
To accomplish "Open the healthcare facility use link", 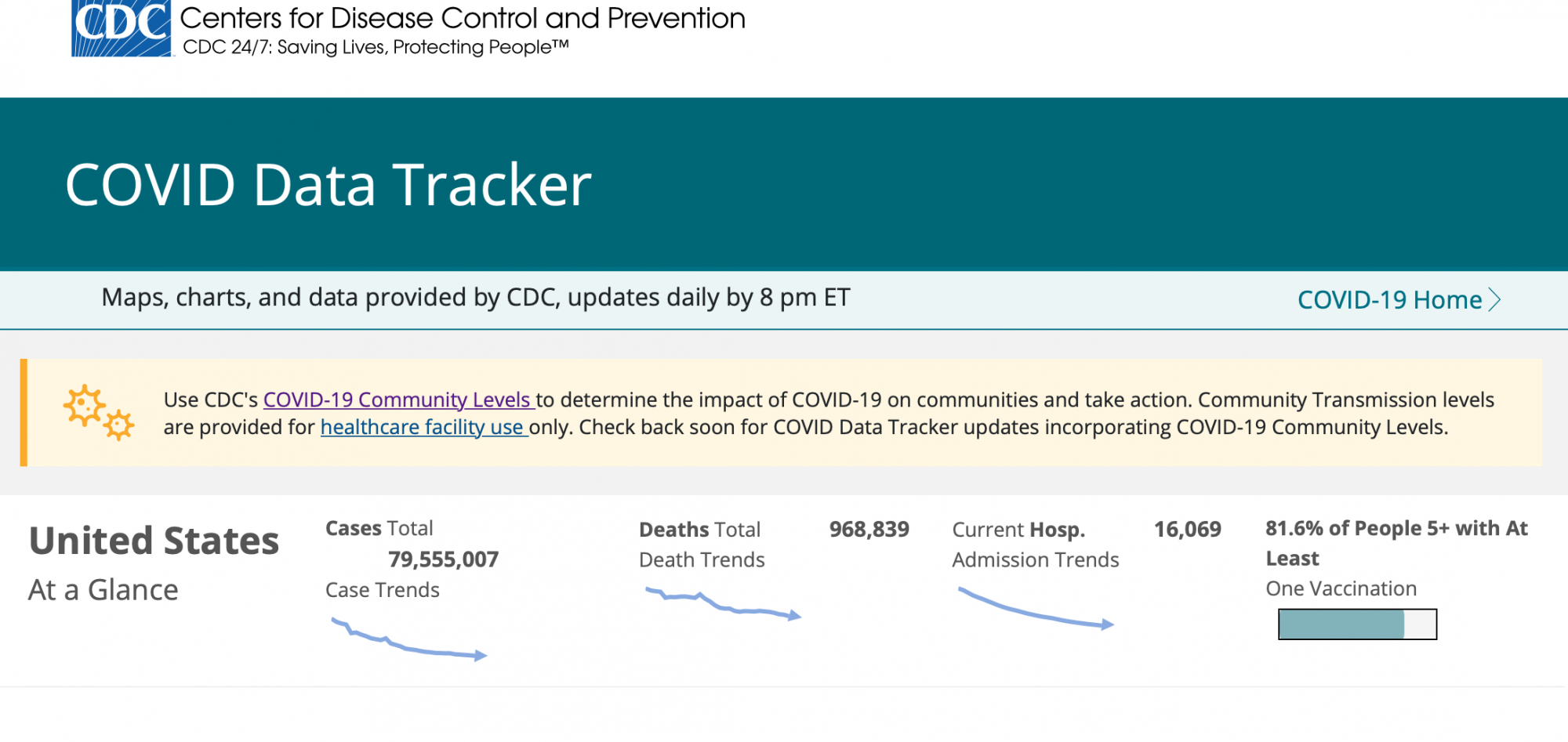I will tap(423, 427).
